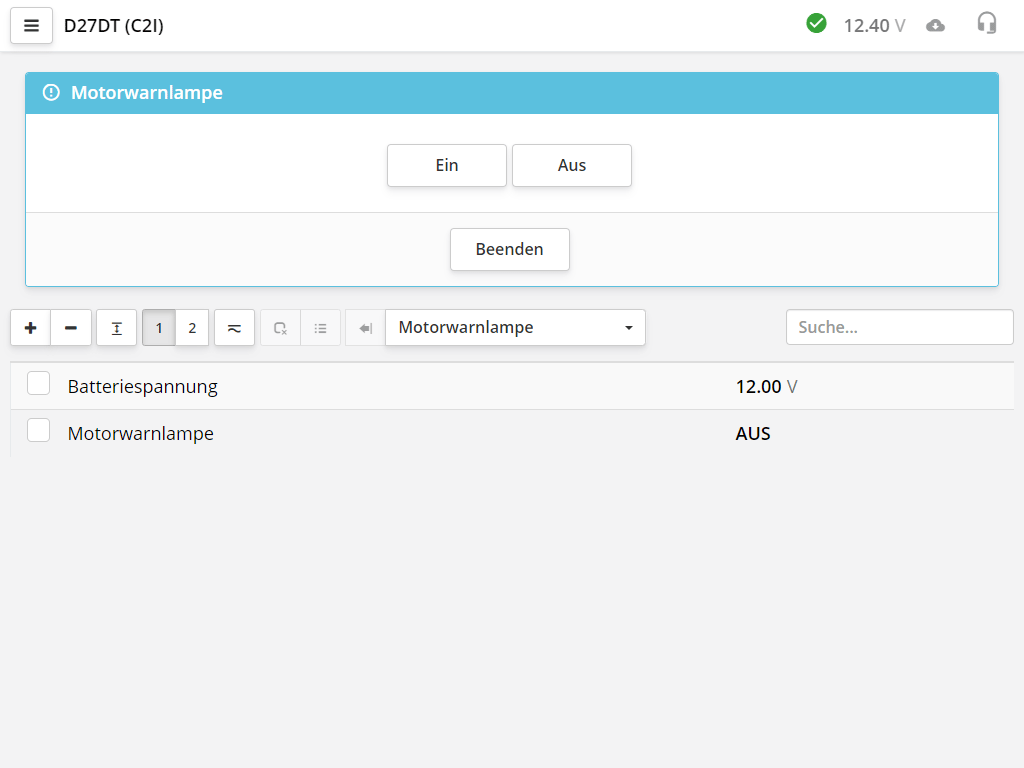Click the minus icon in the toolbar
This screenshot has height=768, width=1024.
tap(71, 328)
